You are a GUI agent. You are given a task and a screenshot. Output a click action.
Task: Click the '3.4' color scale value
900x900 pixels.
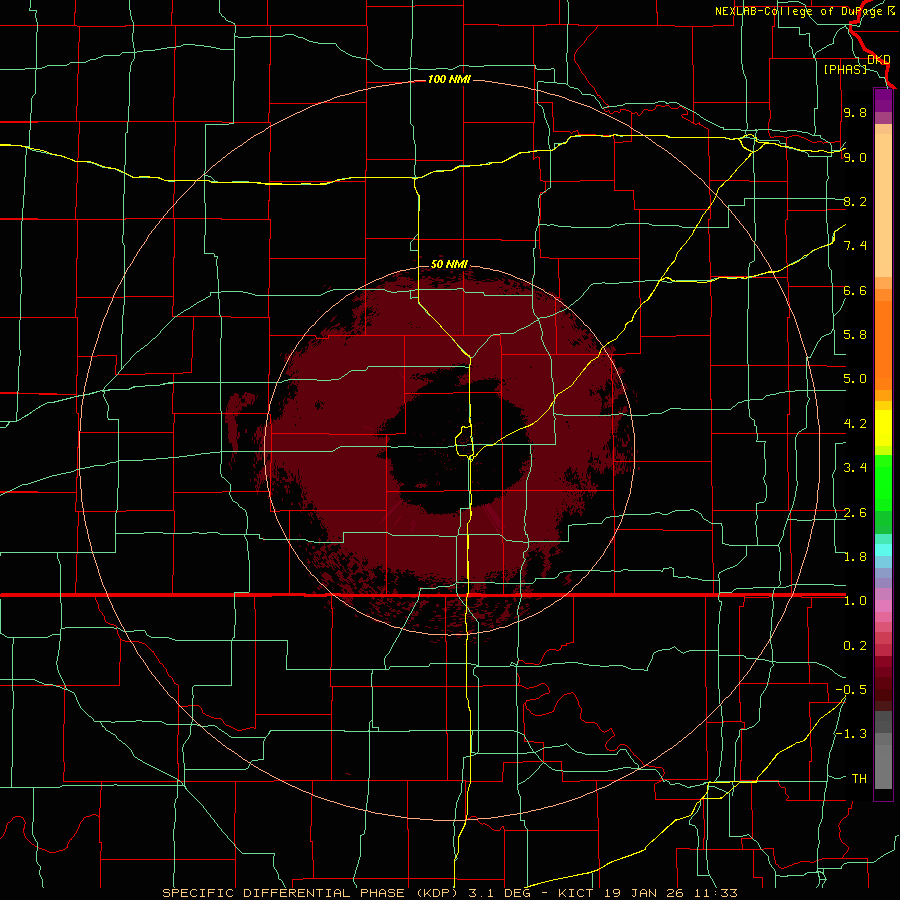[x=855, y=468]
